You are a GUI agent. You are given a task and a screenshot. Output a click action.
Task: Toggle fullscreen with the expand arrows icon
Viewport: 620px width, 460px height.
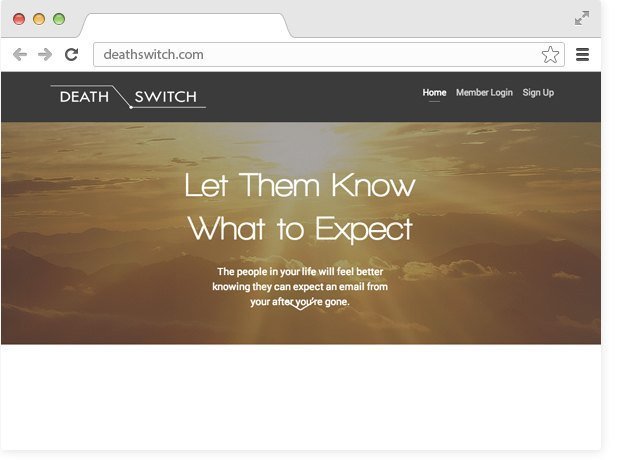[582, 18]
